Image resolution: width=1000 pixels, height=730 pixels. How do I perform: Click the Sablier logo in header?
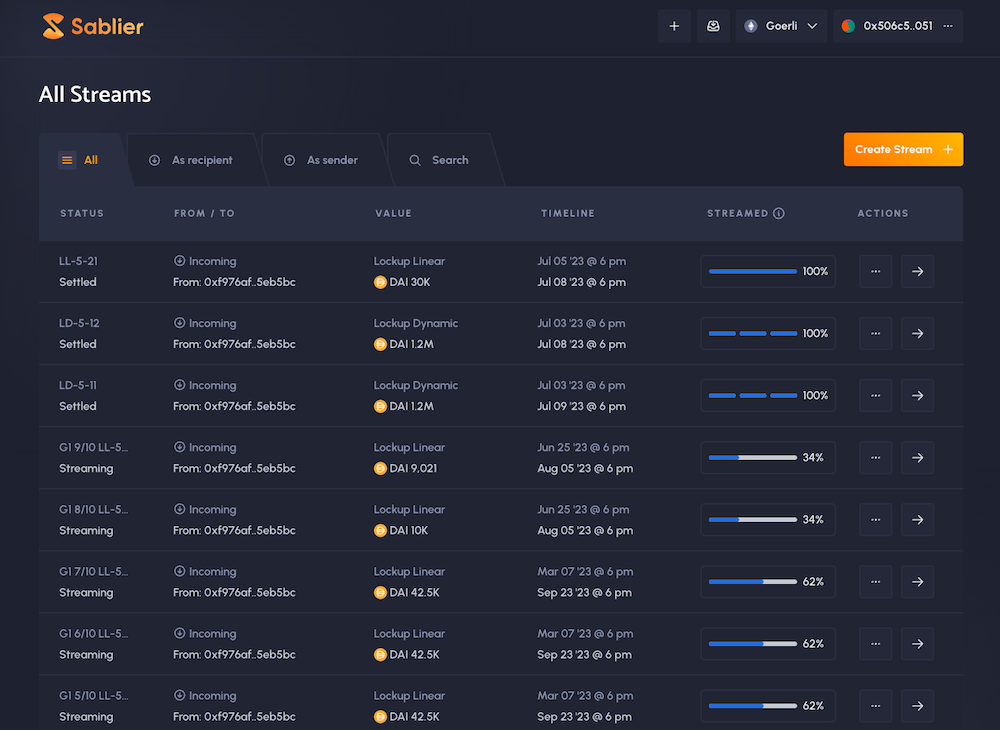tap(93, 26)
